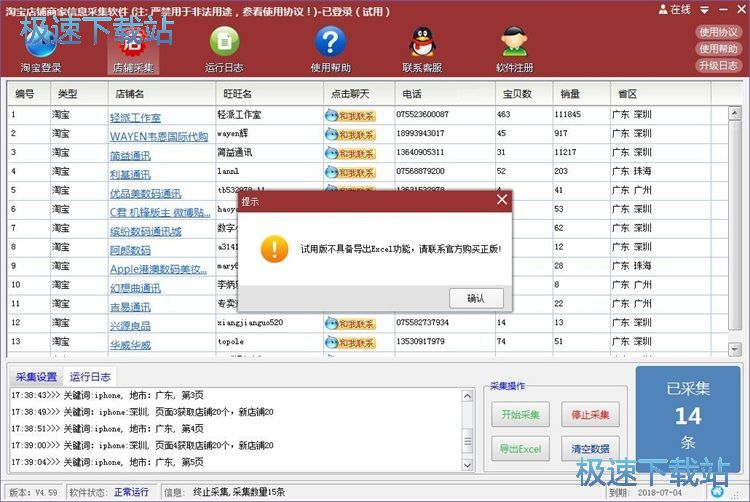The width and height of the screenshot is (750, 502).
Task: Switch to the 运行日志 bottom tab
Action: coord(90,377)
